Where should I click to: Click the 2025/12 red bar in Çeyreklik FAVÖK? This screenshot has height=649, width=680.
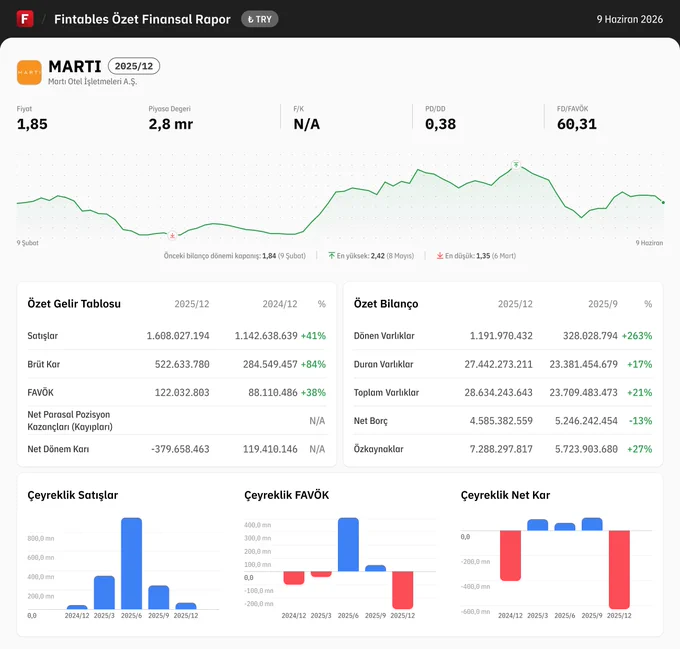(x=402, y=590)
